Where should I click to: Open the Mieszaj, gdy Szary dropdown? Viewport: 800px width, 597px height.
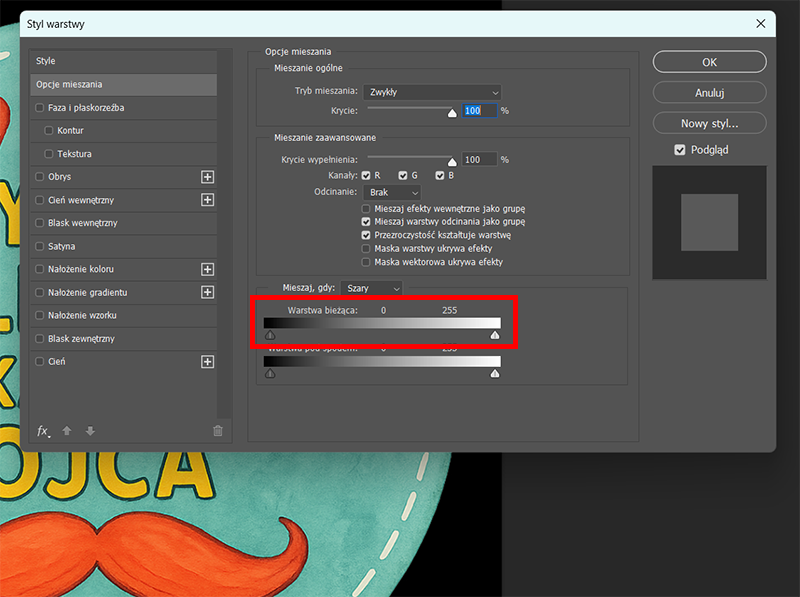pyautogui.click(x=372, y=288)
